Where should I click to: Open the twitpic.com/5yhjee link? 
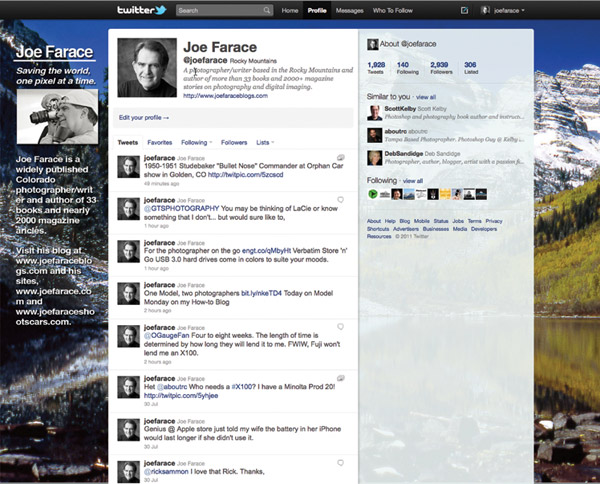(x=181, y=395)
